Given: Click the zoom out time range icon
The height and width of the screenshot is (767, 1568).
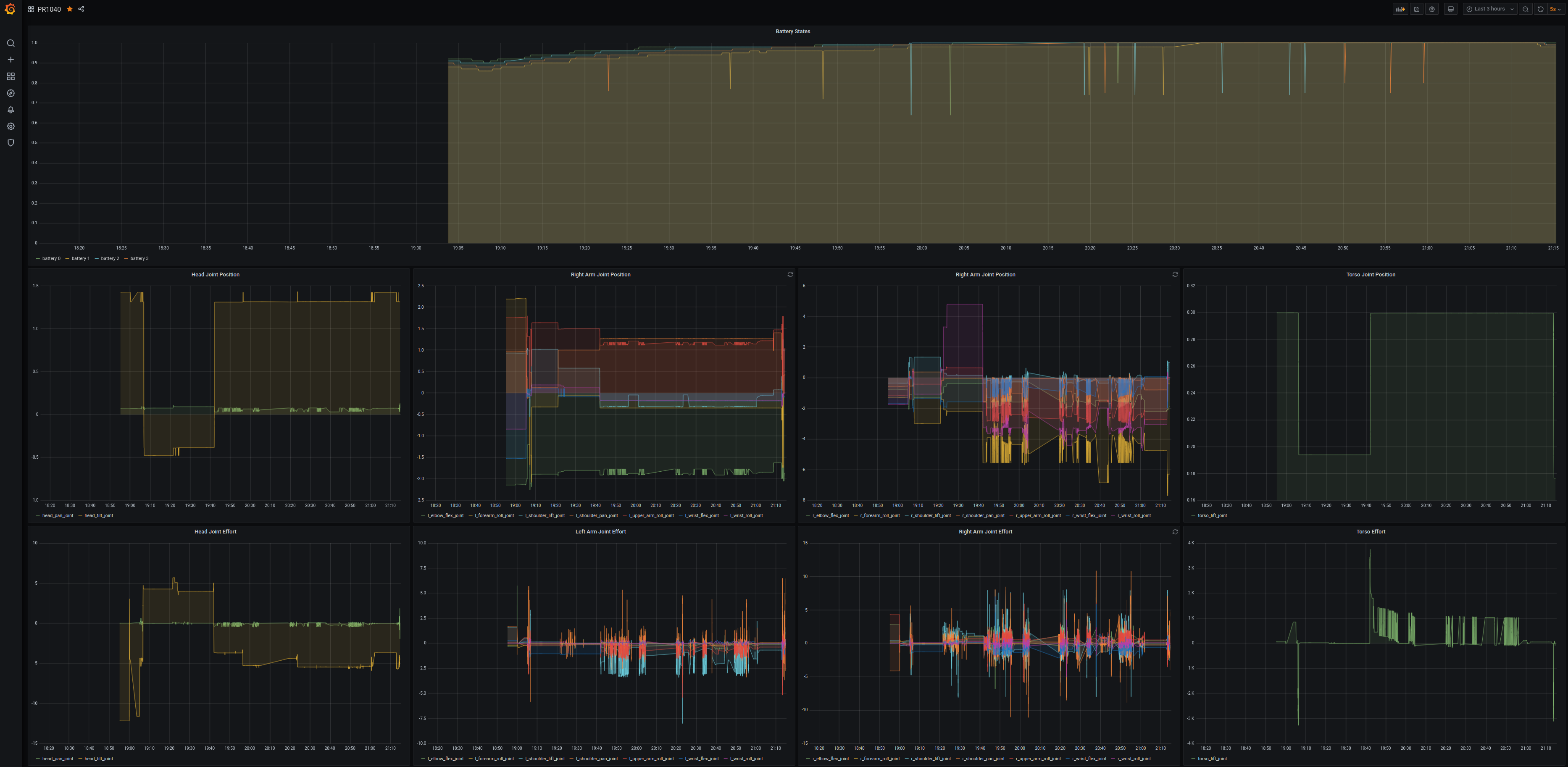Looking at the screenshot, I should [1526, 9].
